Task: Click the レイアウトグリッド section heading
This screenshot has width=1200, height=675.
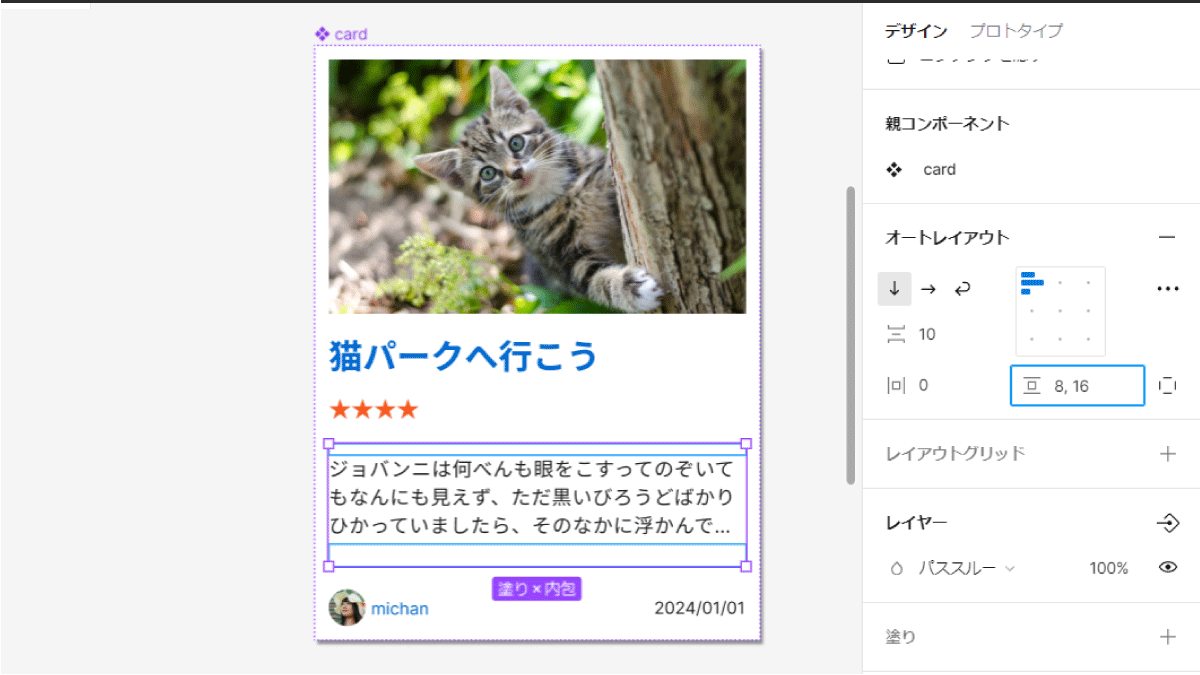Action: [x=955, y=454]
